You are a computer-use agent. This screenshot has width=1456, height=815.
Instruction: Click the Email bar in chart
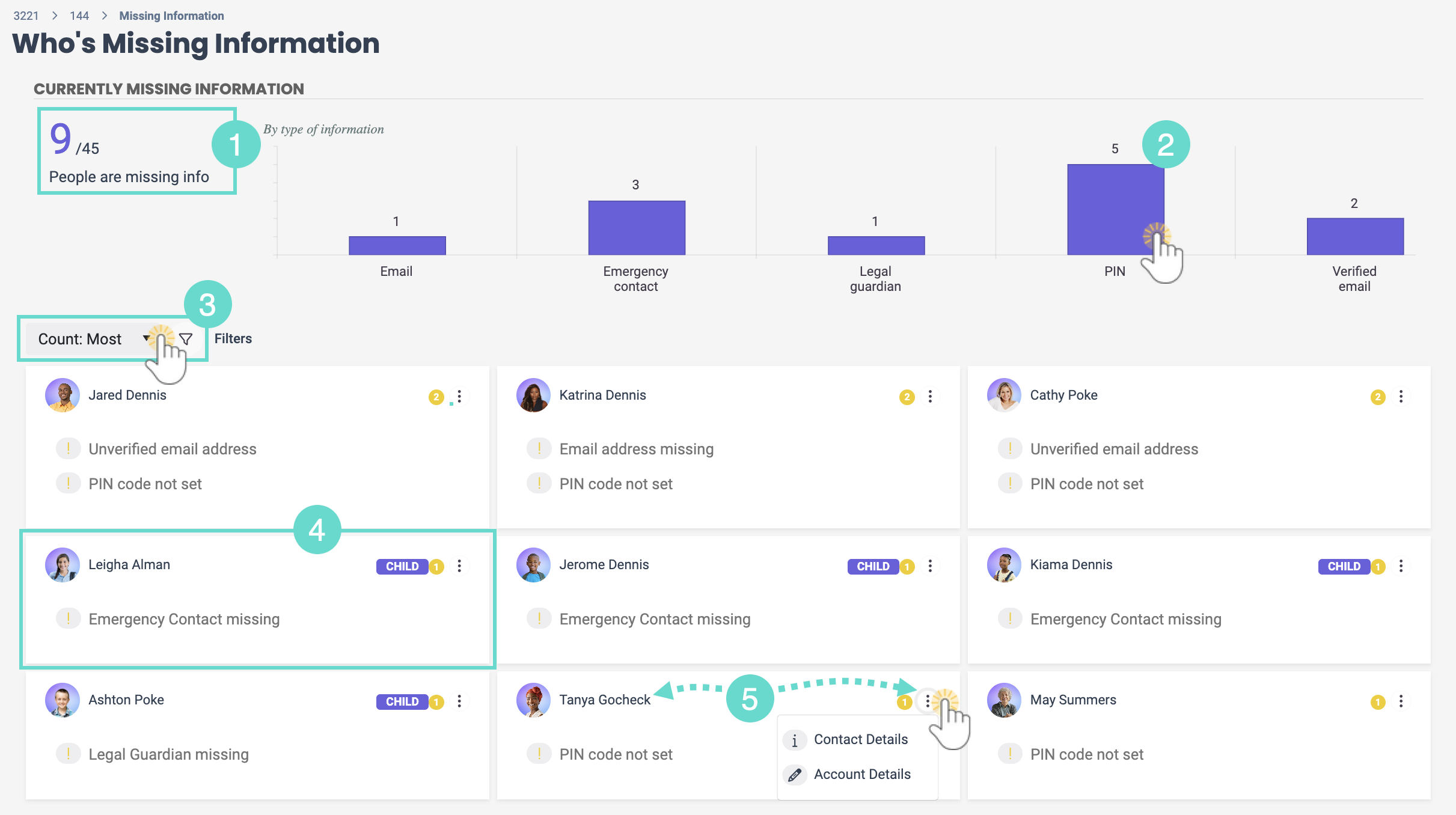tap(397, 245)
